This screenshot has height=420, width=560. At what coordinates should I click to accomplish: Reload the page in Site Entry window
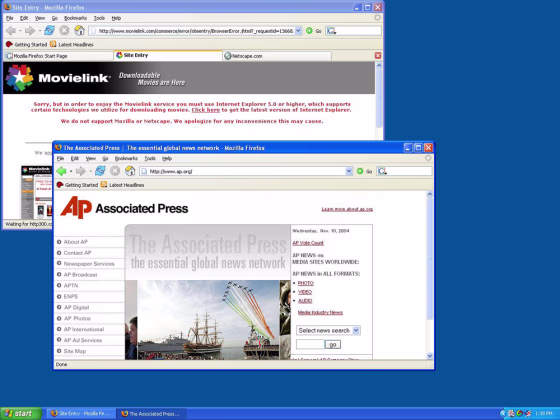coord(49,31)
